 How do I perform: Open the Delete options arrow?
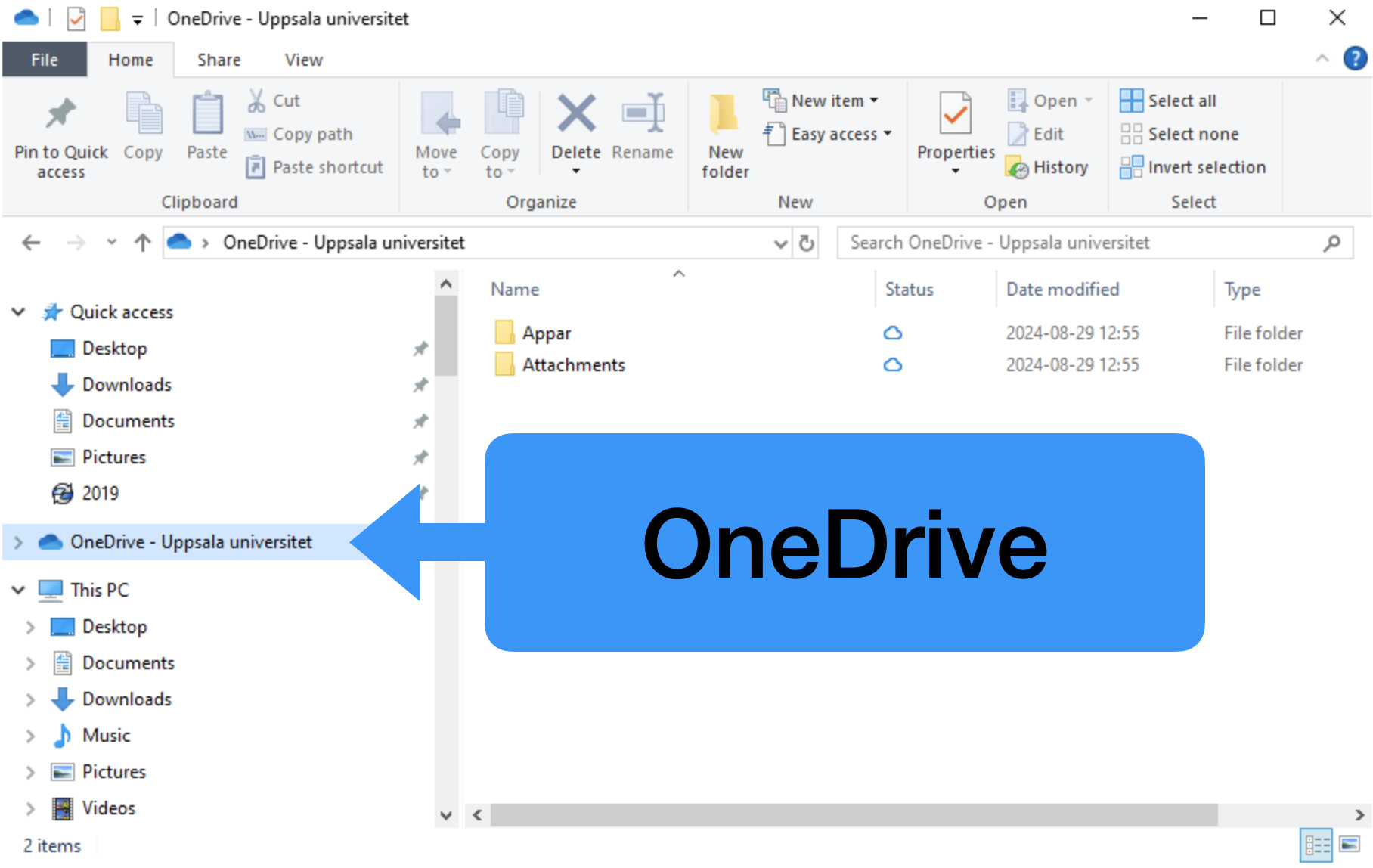576,172
